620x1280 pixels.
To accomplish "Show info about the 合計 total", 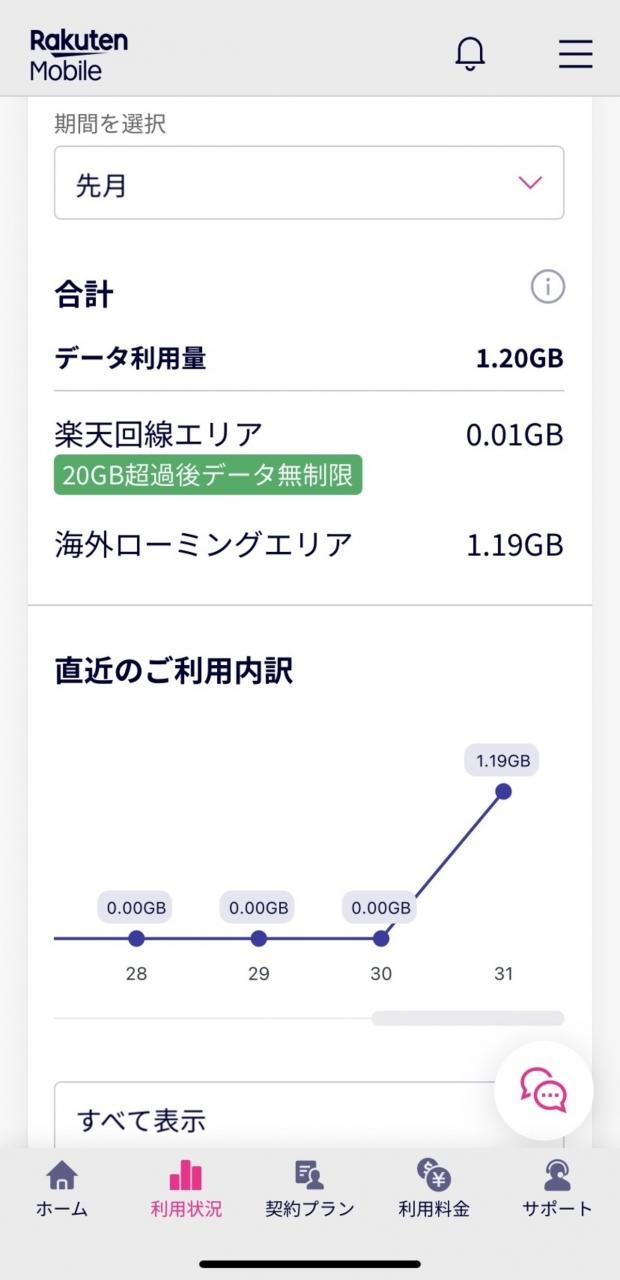I will pyautogui.click(x=547, y=288).
